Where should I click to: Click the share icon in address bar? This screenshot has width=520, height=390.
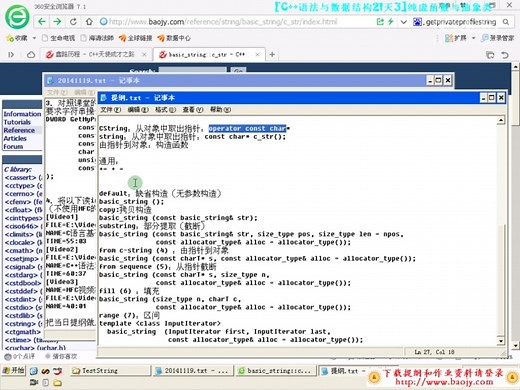[x=380, y=22]
